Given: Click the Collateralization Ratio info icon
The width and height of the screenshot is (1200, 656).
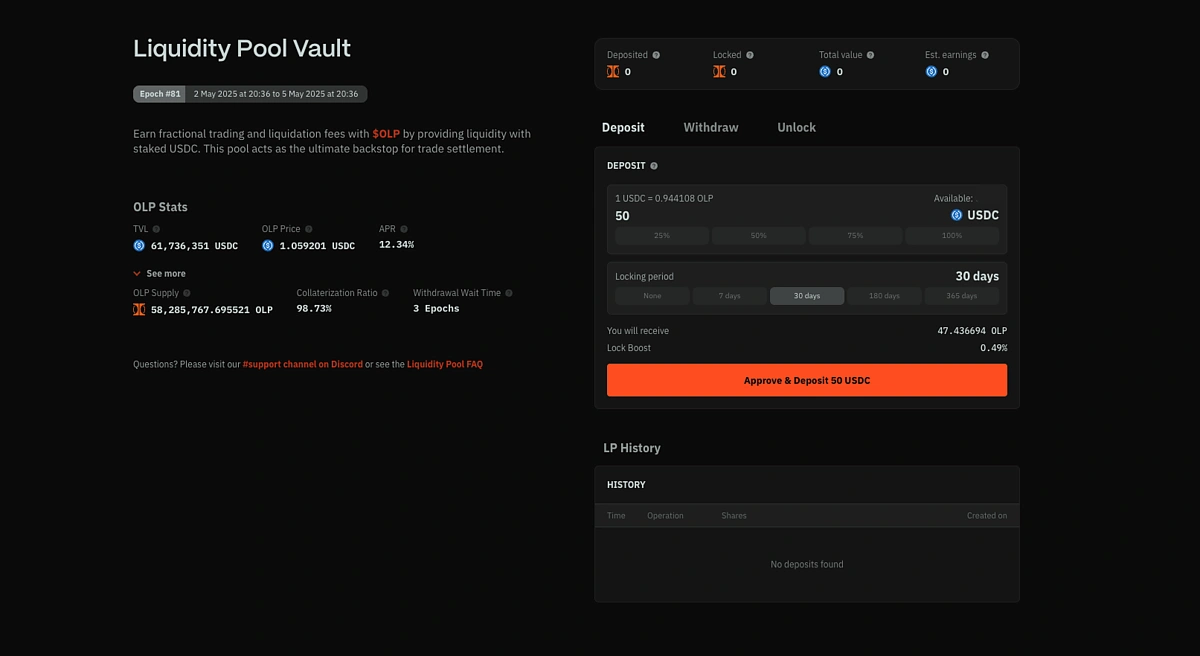Looking at the screenshot, I should [386, 293].
